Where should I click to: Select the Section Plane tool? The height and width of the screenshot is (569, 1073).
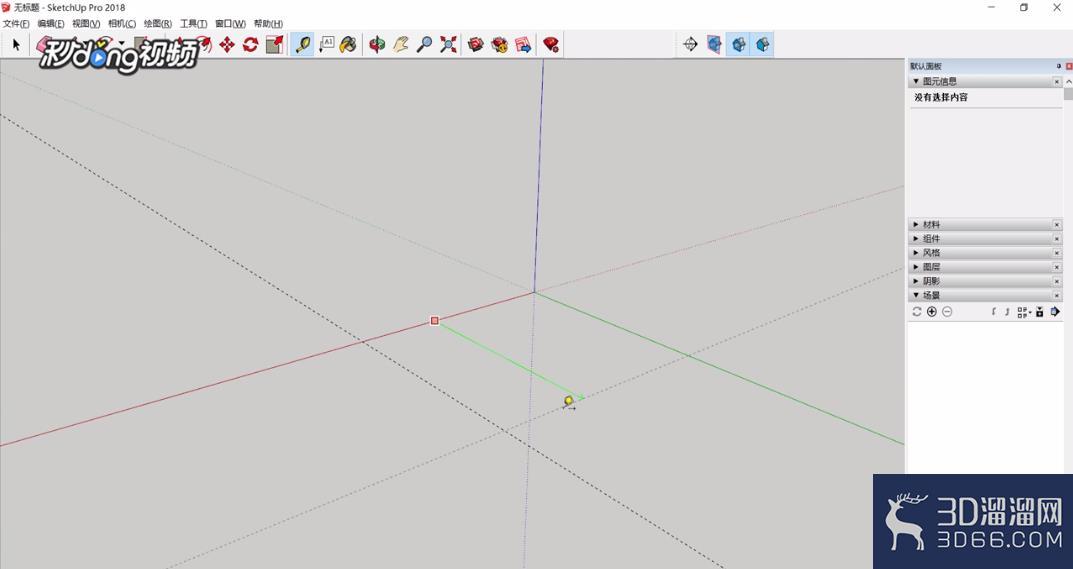[x=690, y=45]
